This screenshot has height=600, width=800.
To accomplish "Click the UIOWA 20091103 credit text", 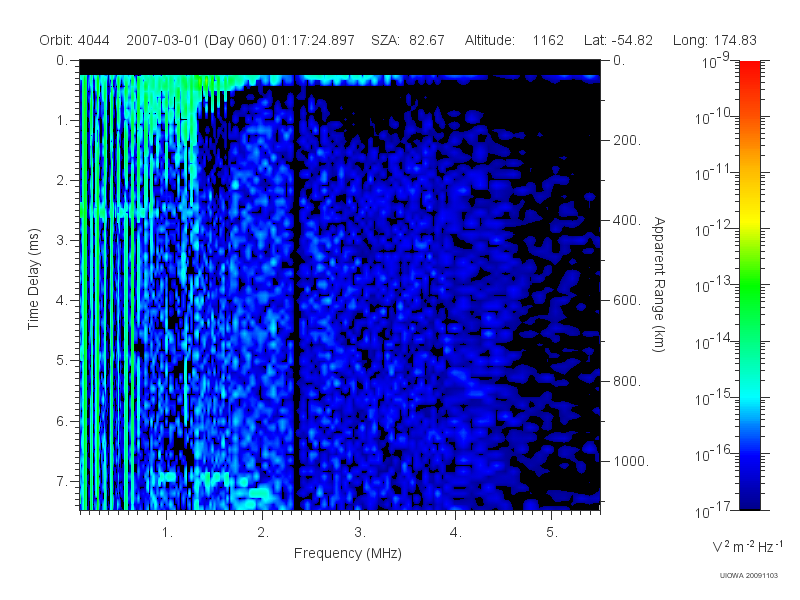I will pos(748,576).
